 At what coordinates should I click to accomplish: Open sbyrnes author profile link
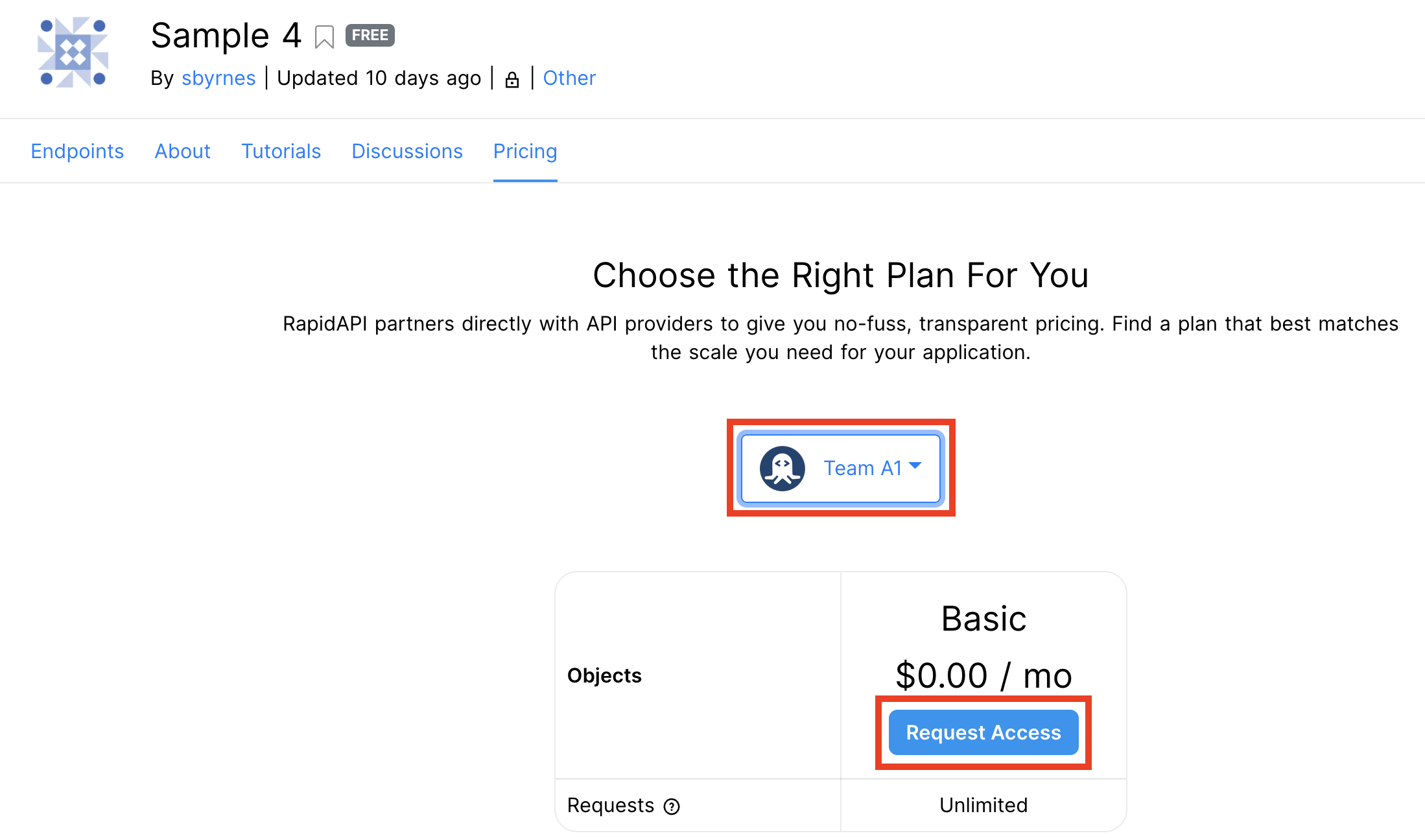[x=218, y=78]
